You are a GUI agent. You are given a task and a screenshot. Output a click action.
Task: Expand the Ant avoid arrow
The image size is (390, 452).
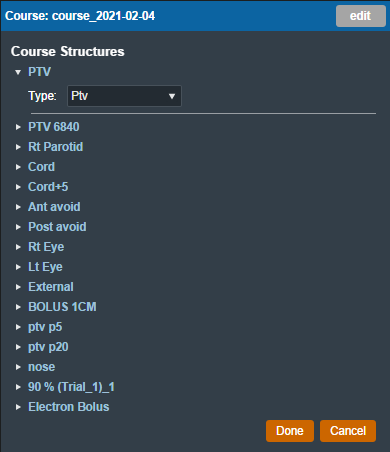coord(18,207)
